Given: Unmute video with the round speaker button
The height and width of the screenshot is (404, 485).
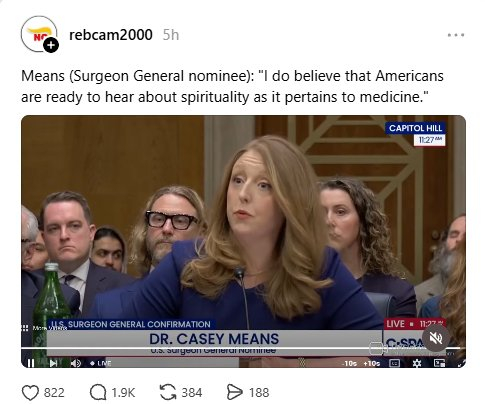Looking at the screenshot, I should coord(436,339).
